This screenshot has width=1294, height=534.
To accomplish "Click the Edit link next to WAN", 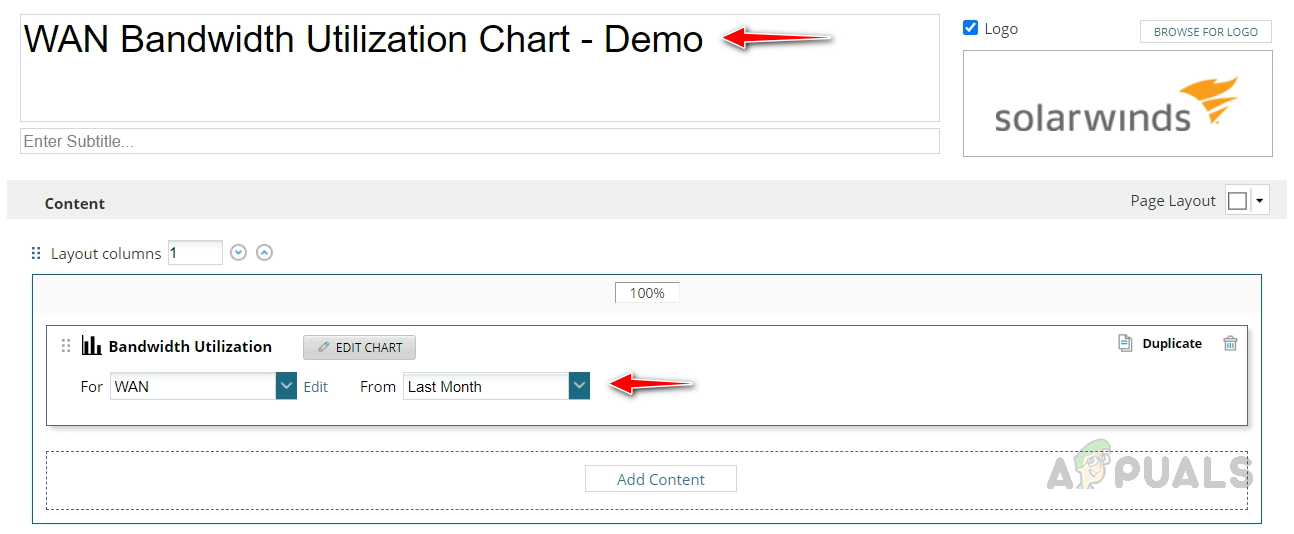I will (316, 387).
